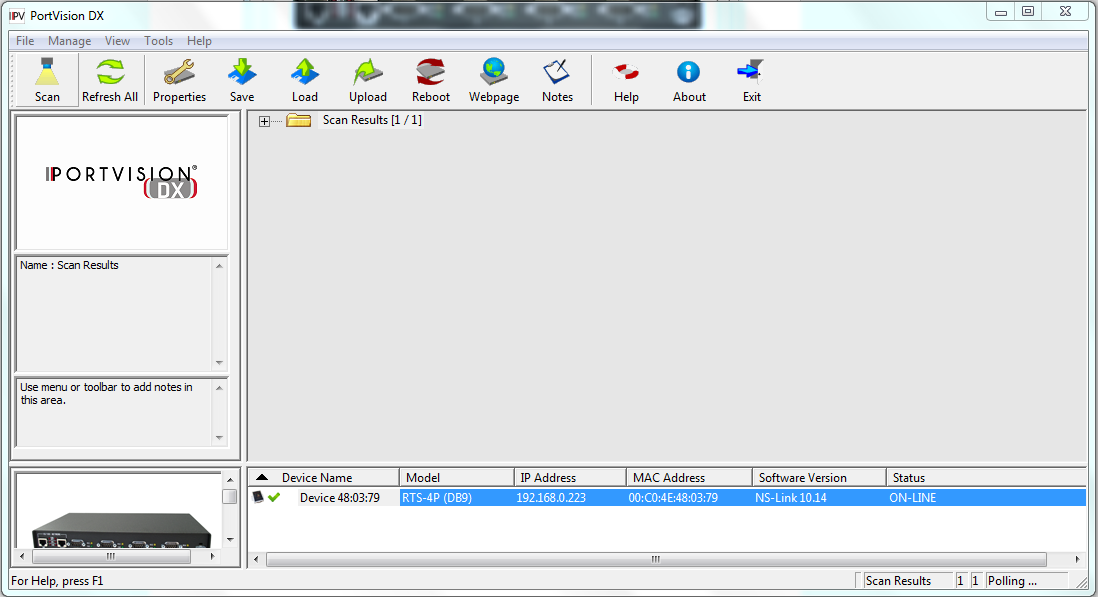The image size is (1098, 597).
Task: Sort by the Model column header
Action: pos(457,477)
